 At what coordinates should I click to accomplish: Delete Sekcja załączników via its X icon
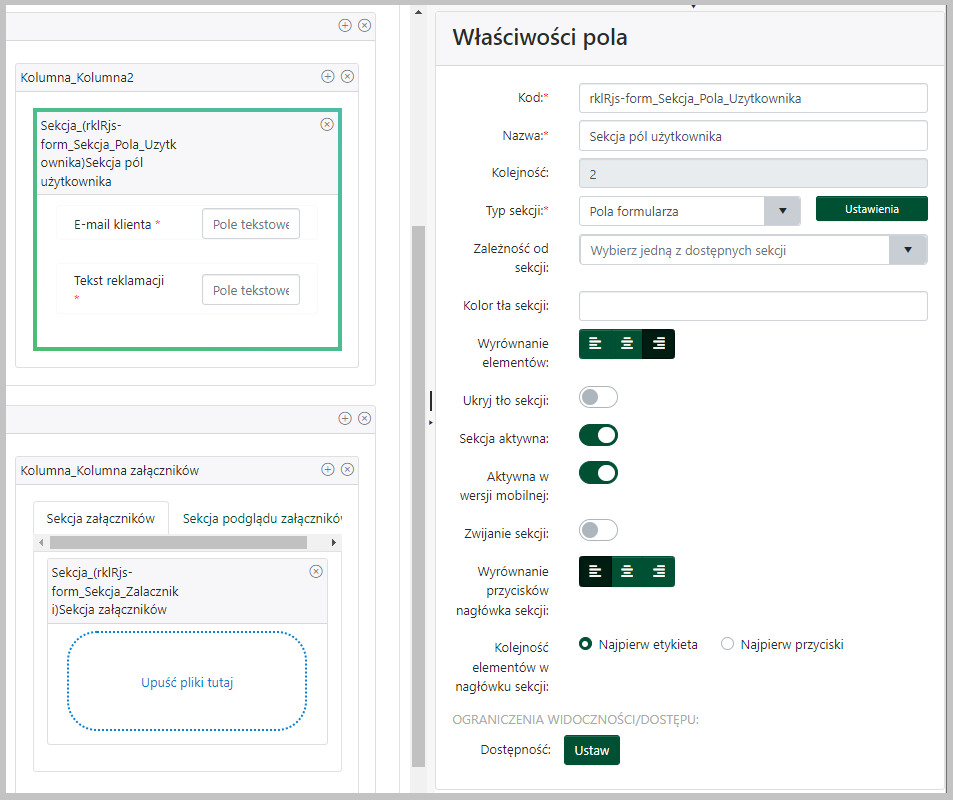click(317, 570)
